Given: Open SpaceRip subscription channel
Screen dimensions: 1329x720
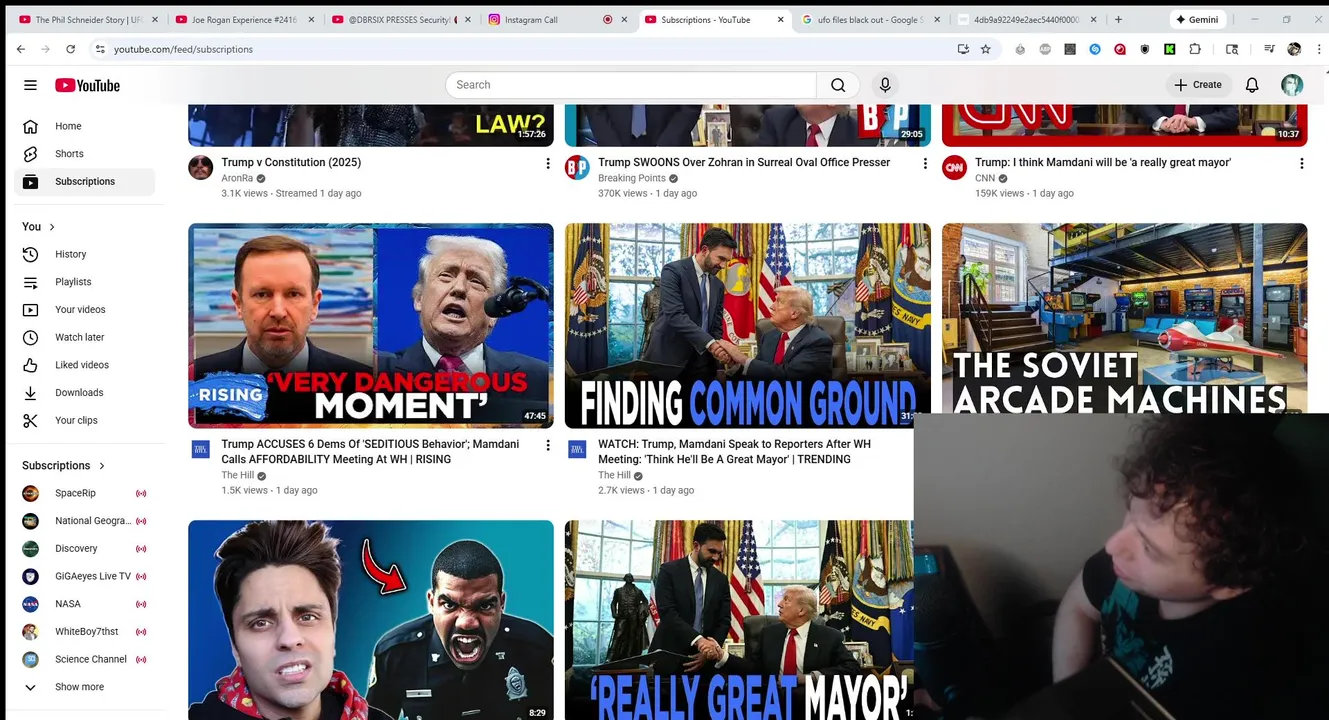Looking at the screenshot, I should pos(85,493).
